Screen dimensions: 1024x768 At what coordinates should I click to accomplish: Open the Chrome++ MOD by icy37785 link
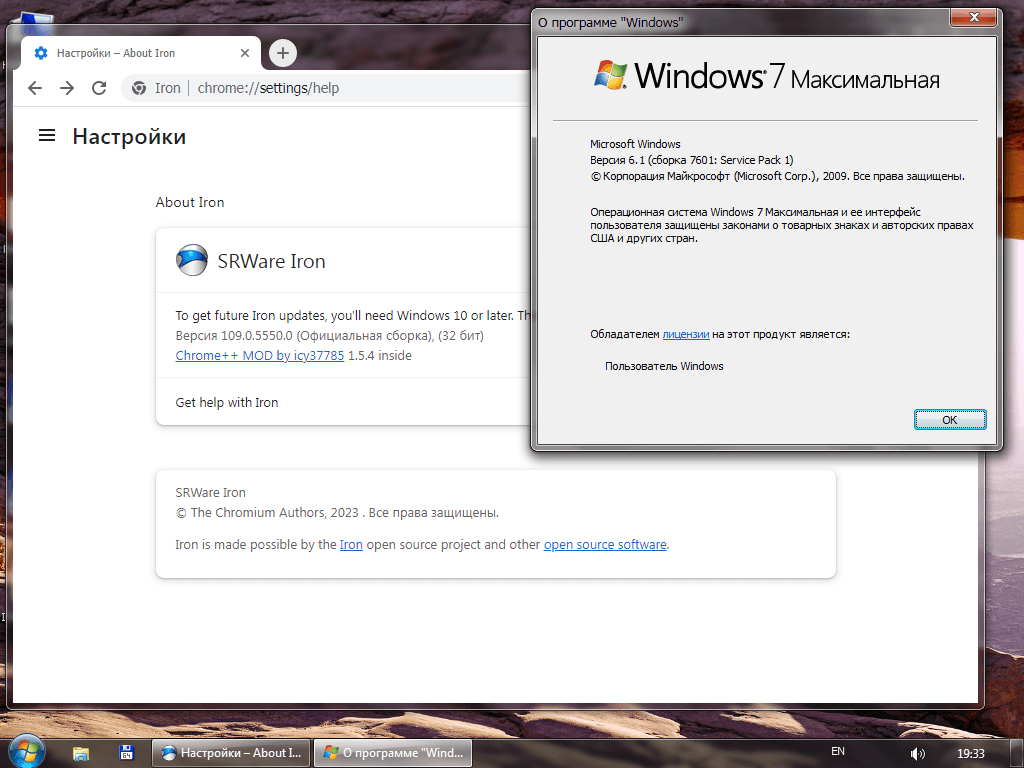coord(259,355)
